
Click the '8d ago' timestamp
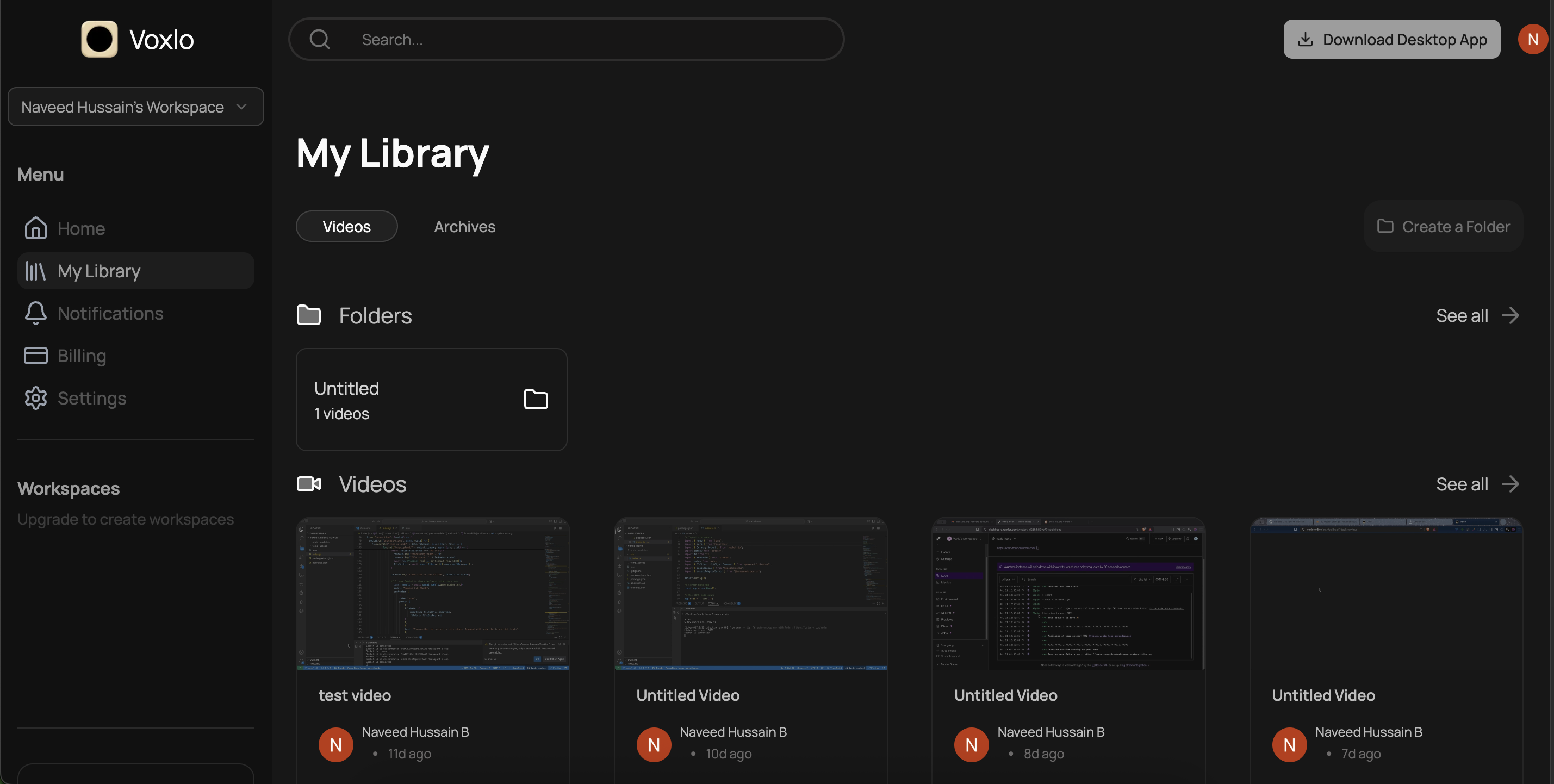click(x=1043, y=754)
